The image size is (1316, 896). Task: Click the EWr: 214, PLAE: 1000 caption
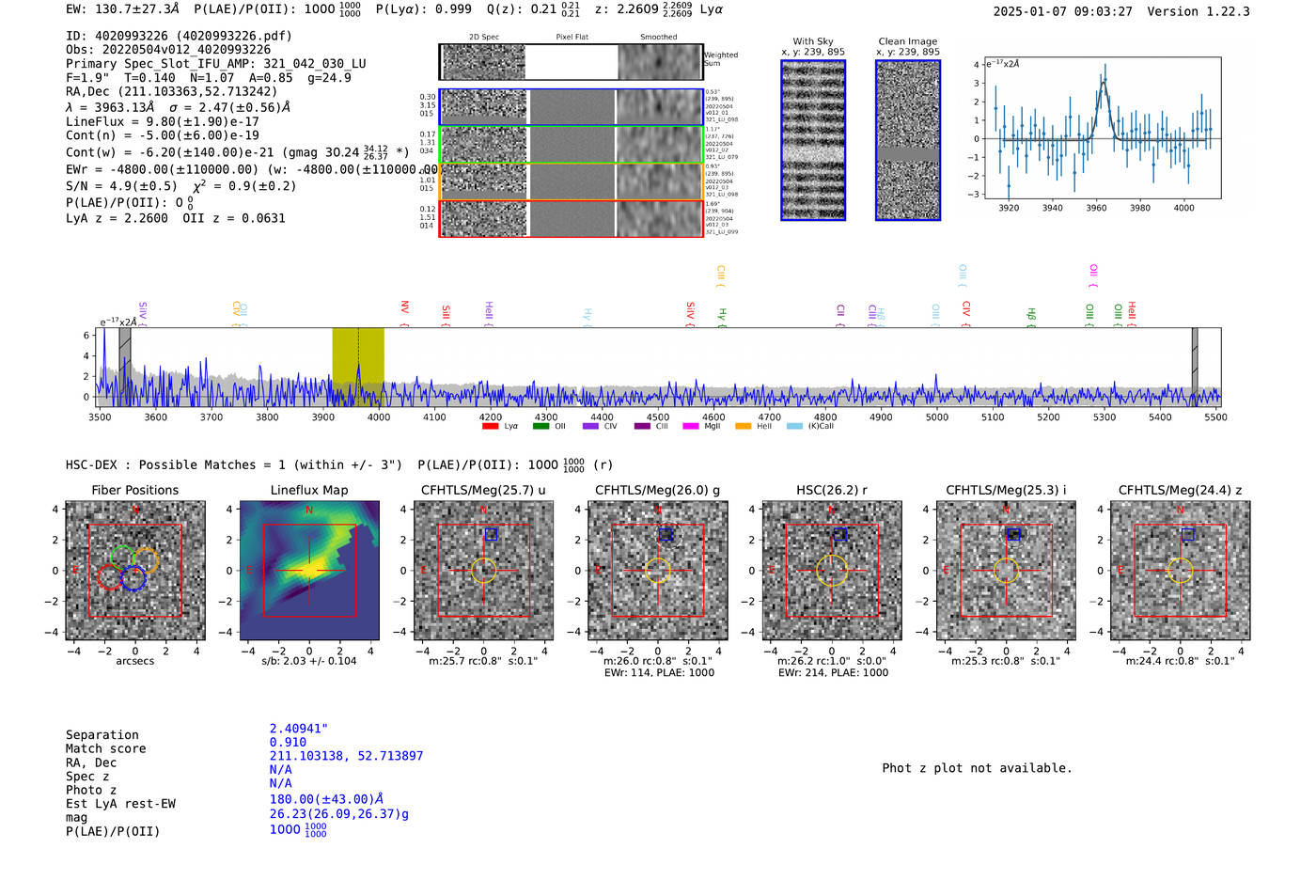pos(833,673)
